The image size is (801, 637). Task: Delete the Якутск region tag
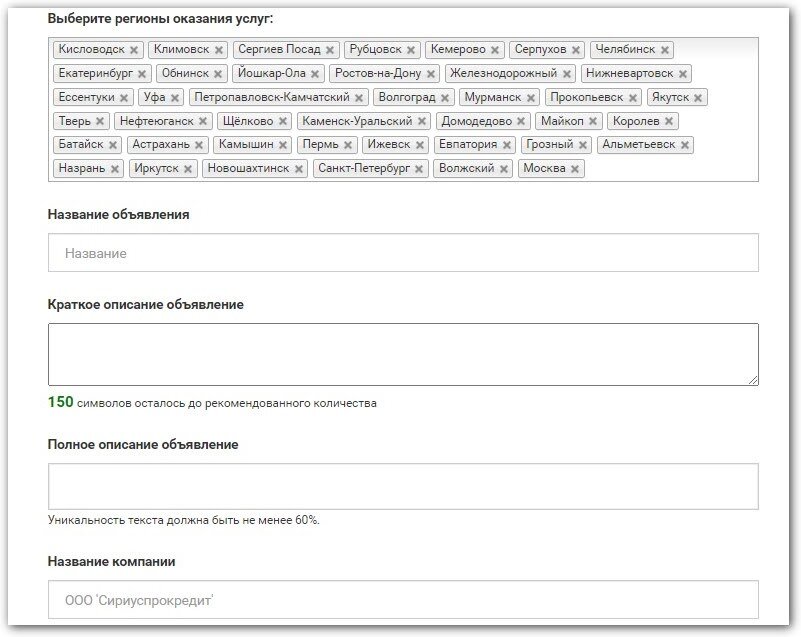coord(698,98)
